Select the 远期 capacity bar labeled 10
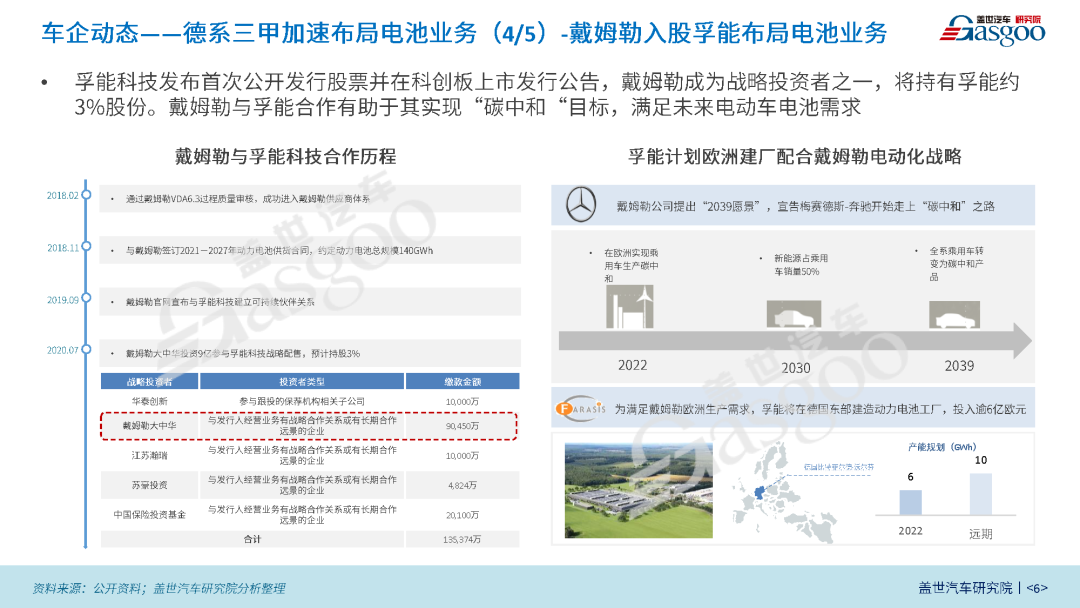The image size is (1080, 608). tap(981, 494)
